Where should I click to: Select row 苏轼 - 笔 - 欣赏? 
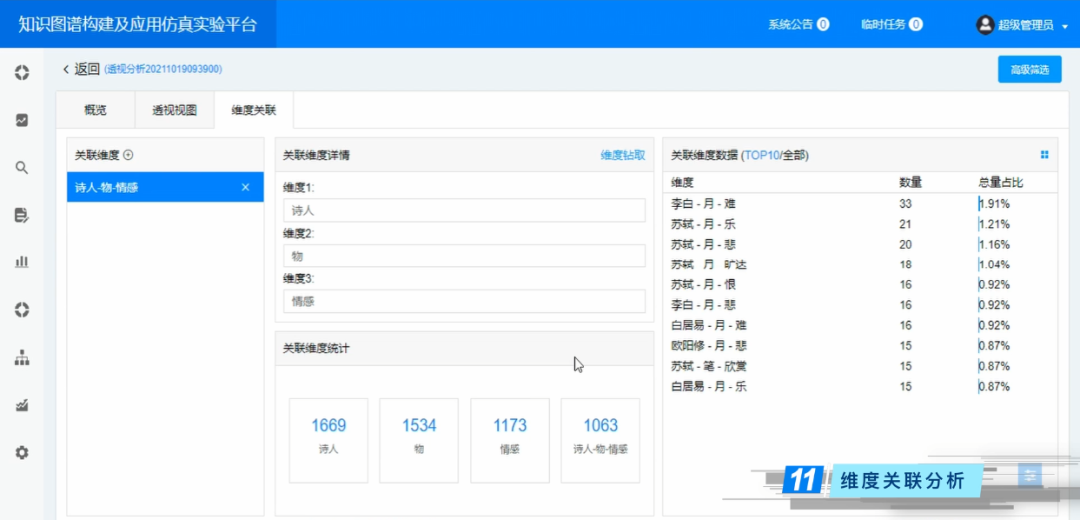(860, 366)
